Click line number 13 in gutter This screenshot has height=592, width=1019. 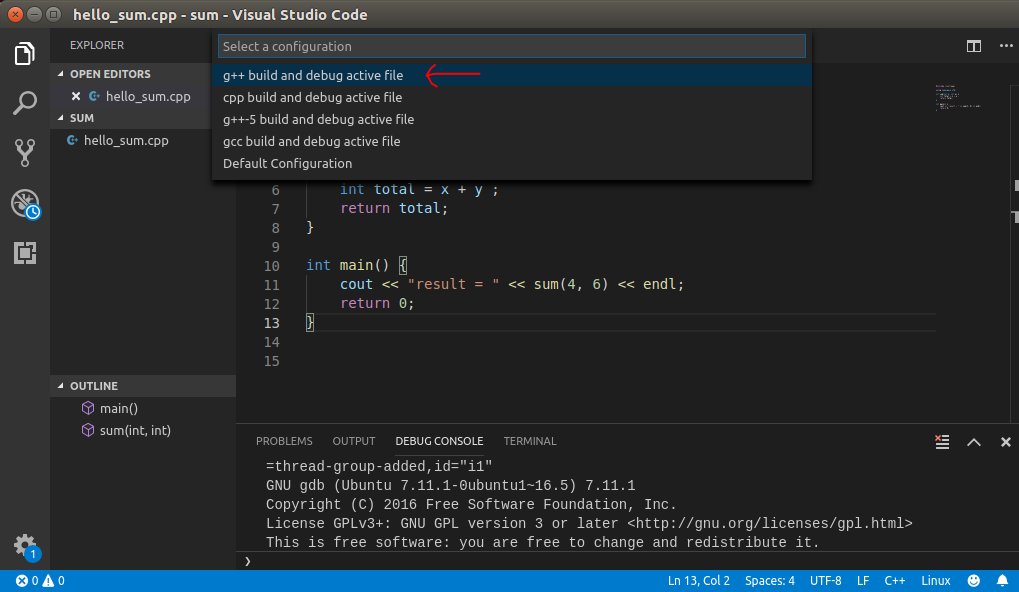point(272,323)
